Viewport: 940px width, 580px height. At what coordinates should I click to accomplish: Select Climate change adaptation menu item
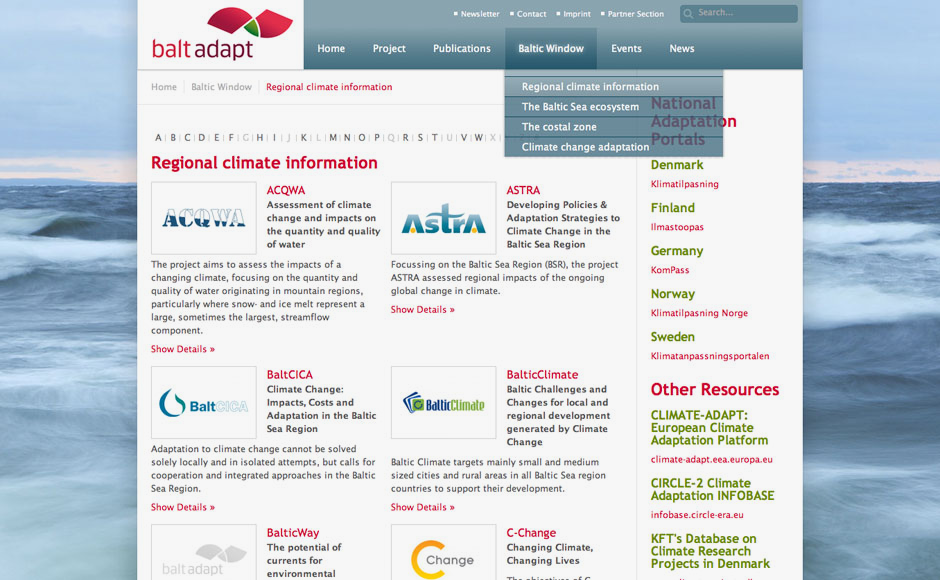[x=585, y=147]
